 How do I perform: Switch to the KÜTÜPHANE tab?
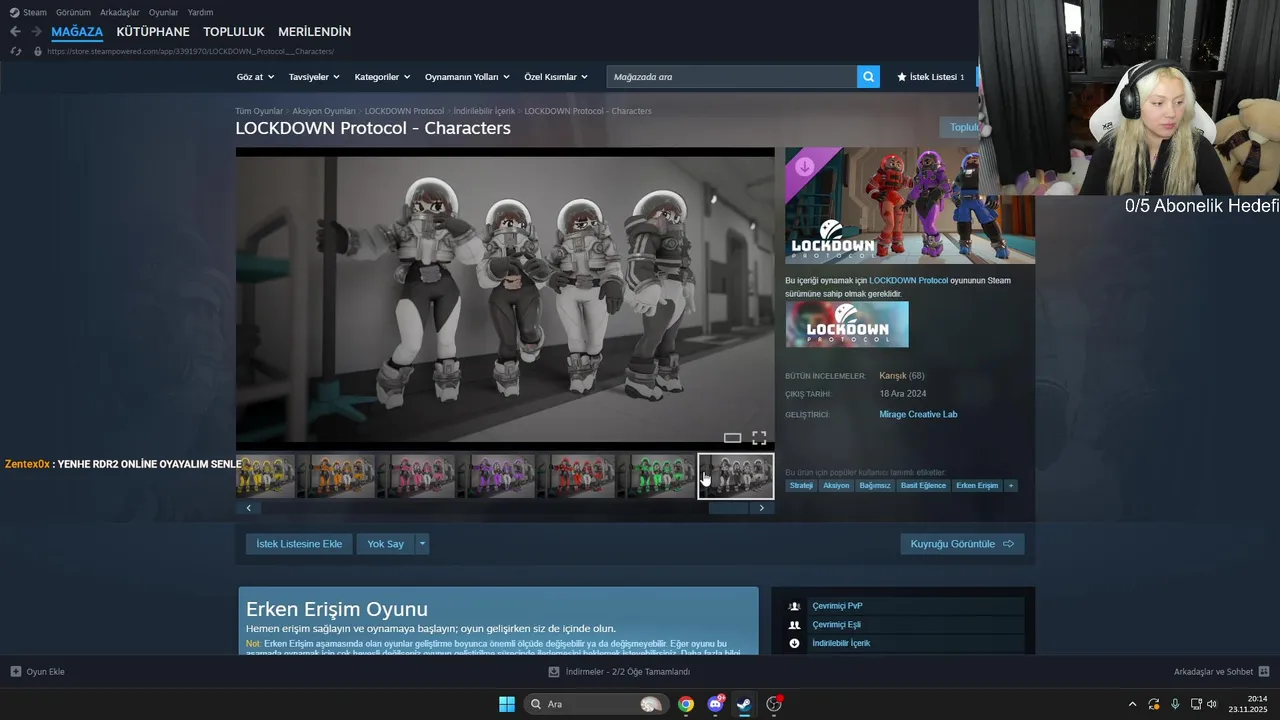pos(153,32)
